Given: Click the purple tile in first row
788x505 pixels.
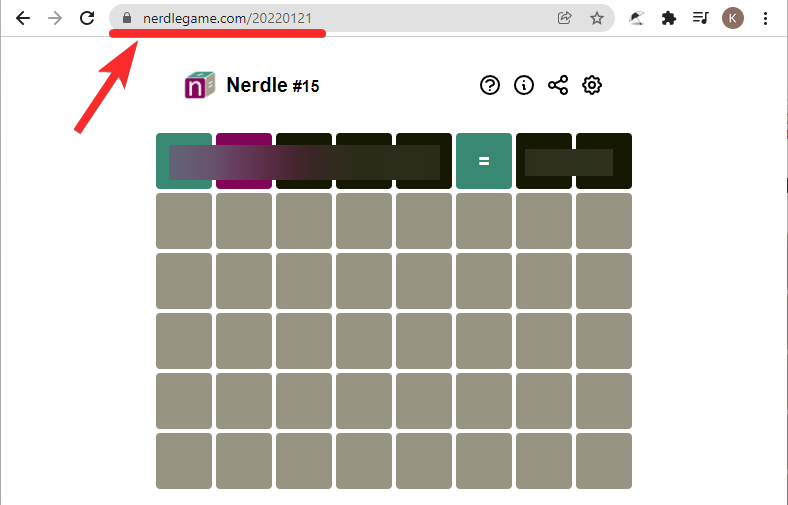Looking at the screenshot, I should point(244,160).
